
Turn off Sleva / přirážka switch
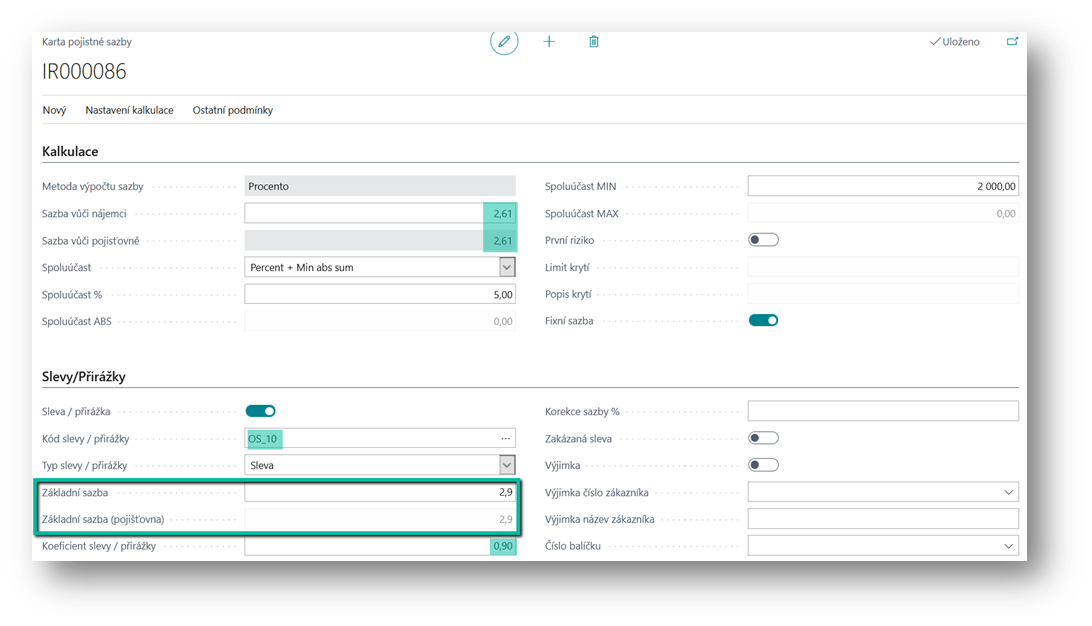coord(260,411)
